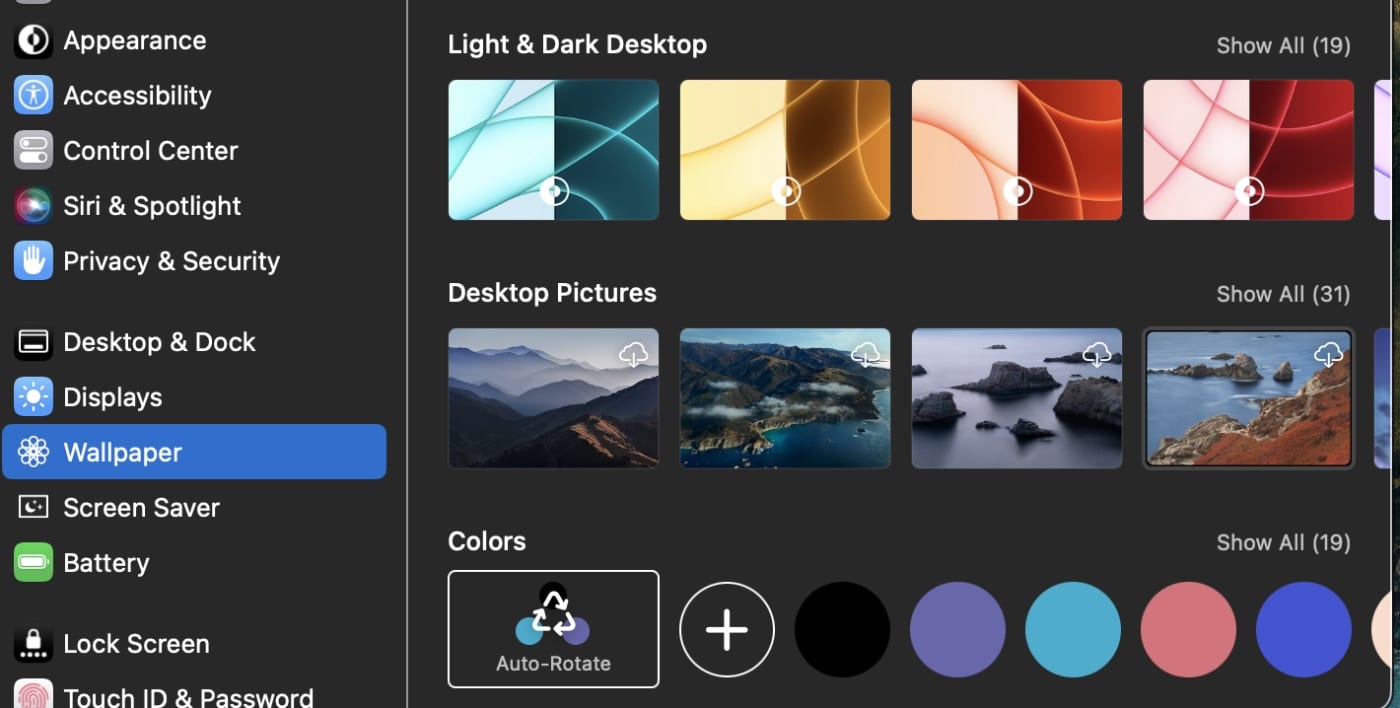Open Desktop & Dock settings
The width and height of the screenshot is (1400, 708).
pyautogui.click(x=159, y=342)
